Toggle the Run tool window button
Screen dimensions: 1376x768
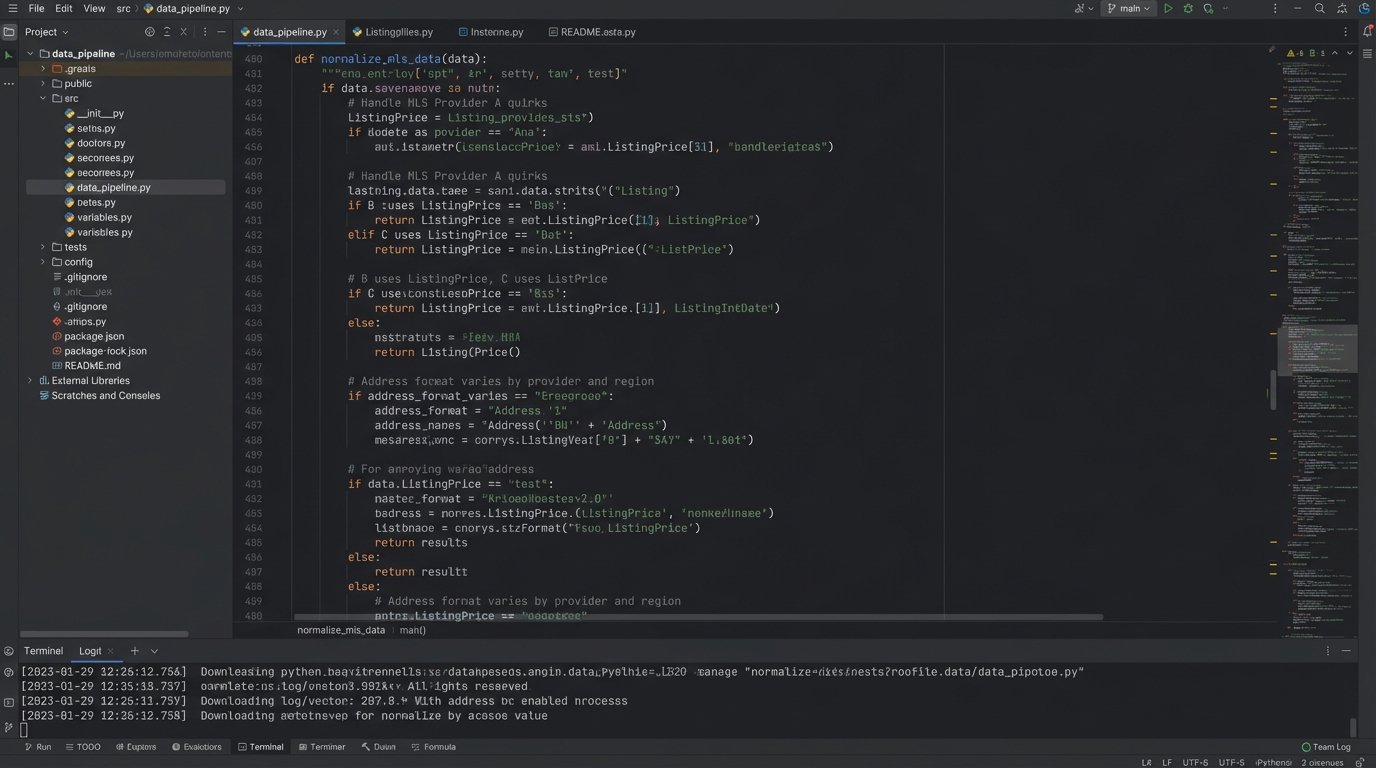point(36,747)
